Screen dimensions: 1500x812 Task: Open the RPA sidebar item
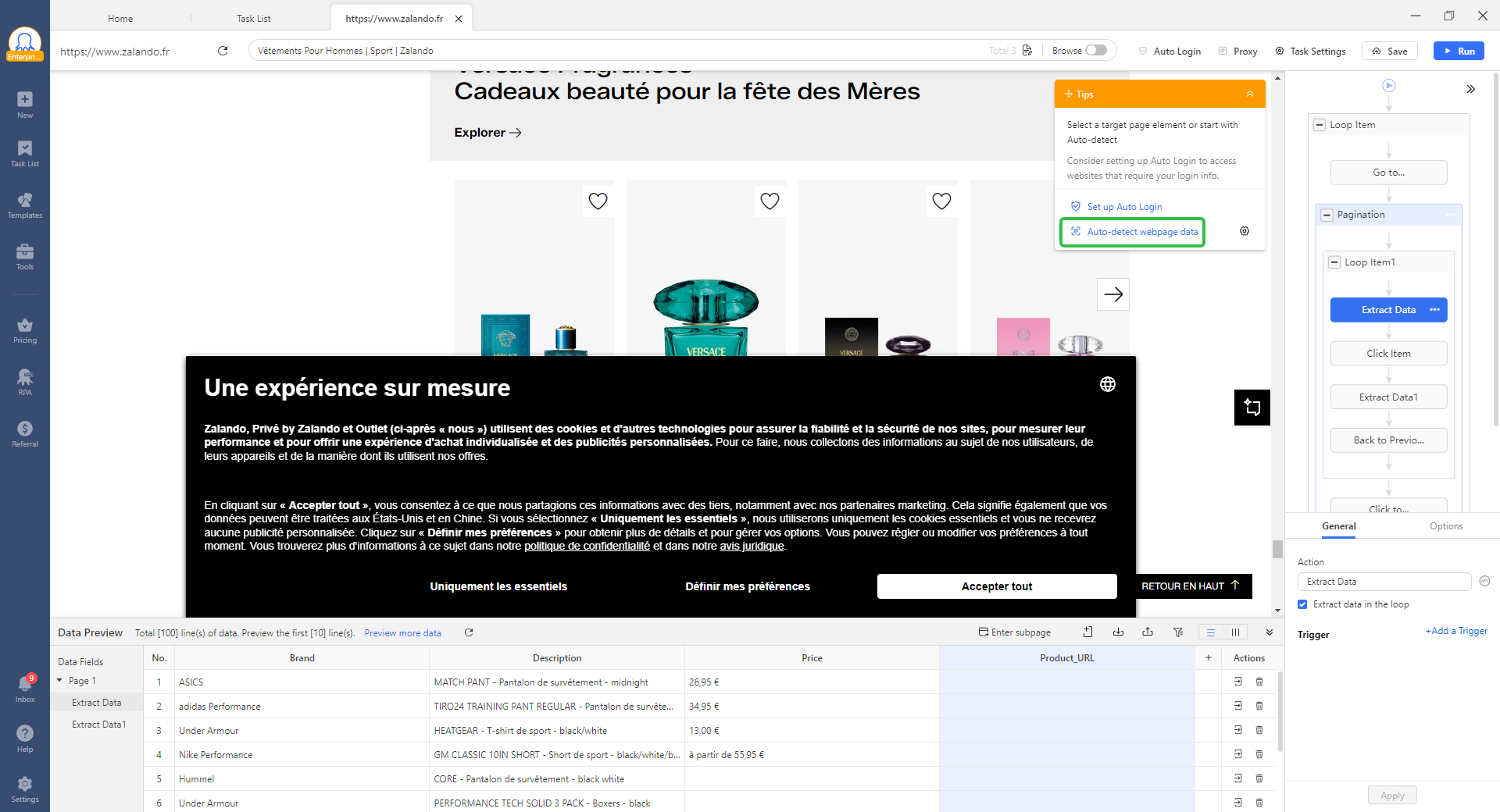(25, 382)
